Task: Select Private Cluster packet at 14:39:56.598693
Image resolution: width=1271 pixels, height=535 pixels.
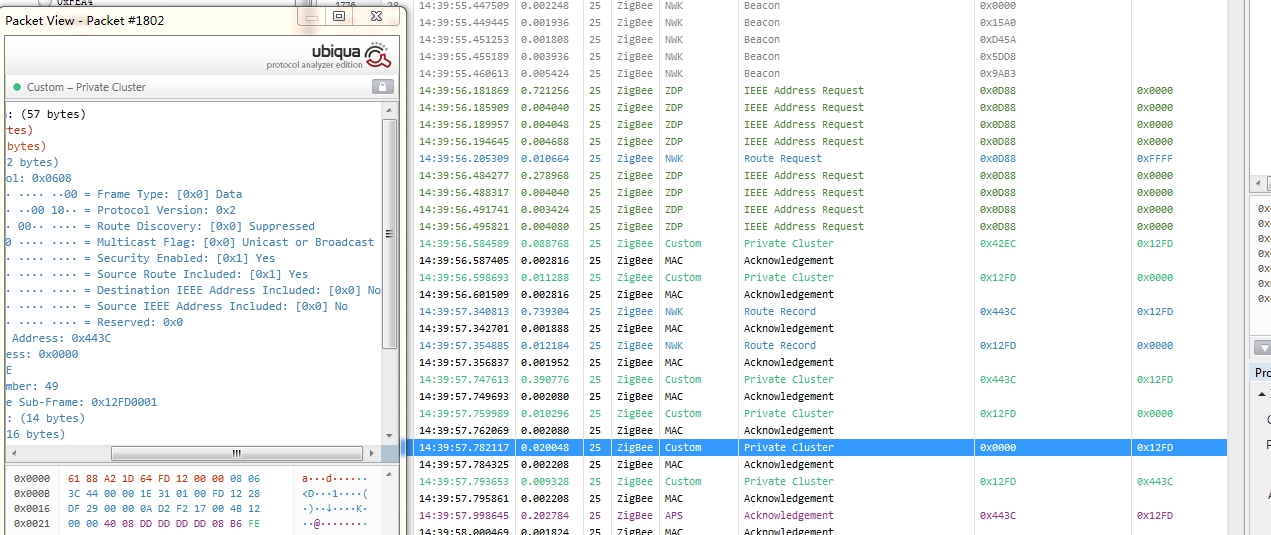Action: [x=821, y=277]
